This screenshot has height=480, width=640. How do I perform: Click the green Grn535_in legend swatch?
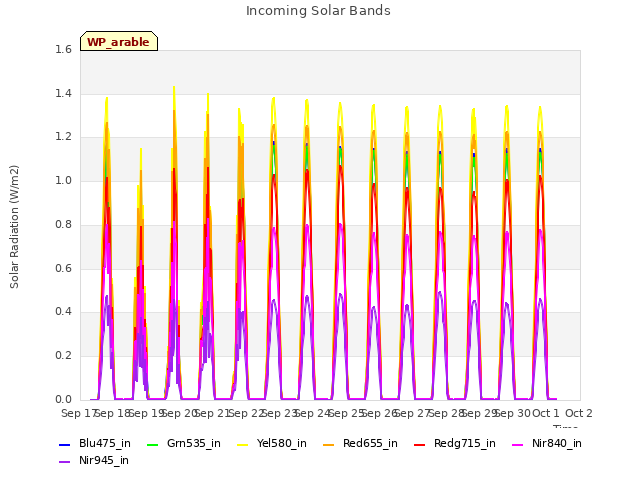(152, 444)
